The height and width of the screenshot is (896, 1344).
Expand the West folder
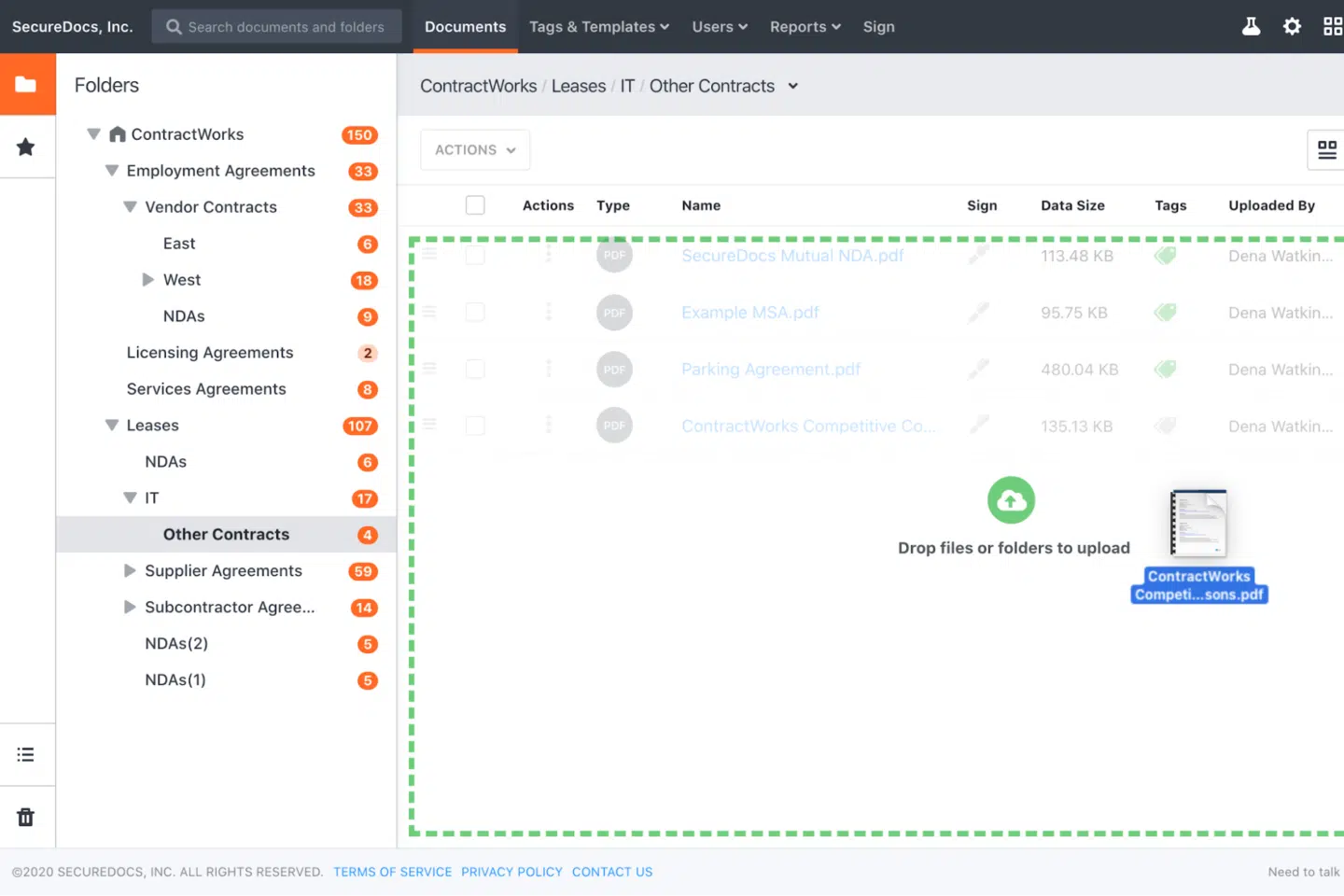[148, 280]
